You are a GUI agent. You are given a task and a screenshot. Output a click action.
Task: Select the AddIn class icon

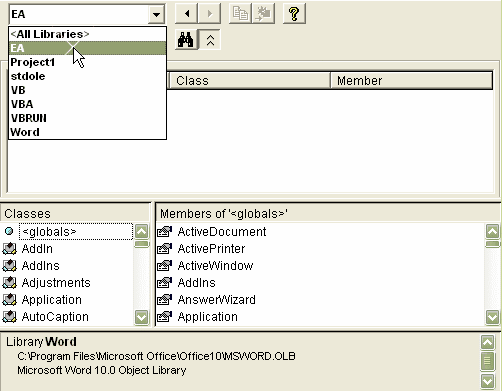tap(9, 249)
